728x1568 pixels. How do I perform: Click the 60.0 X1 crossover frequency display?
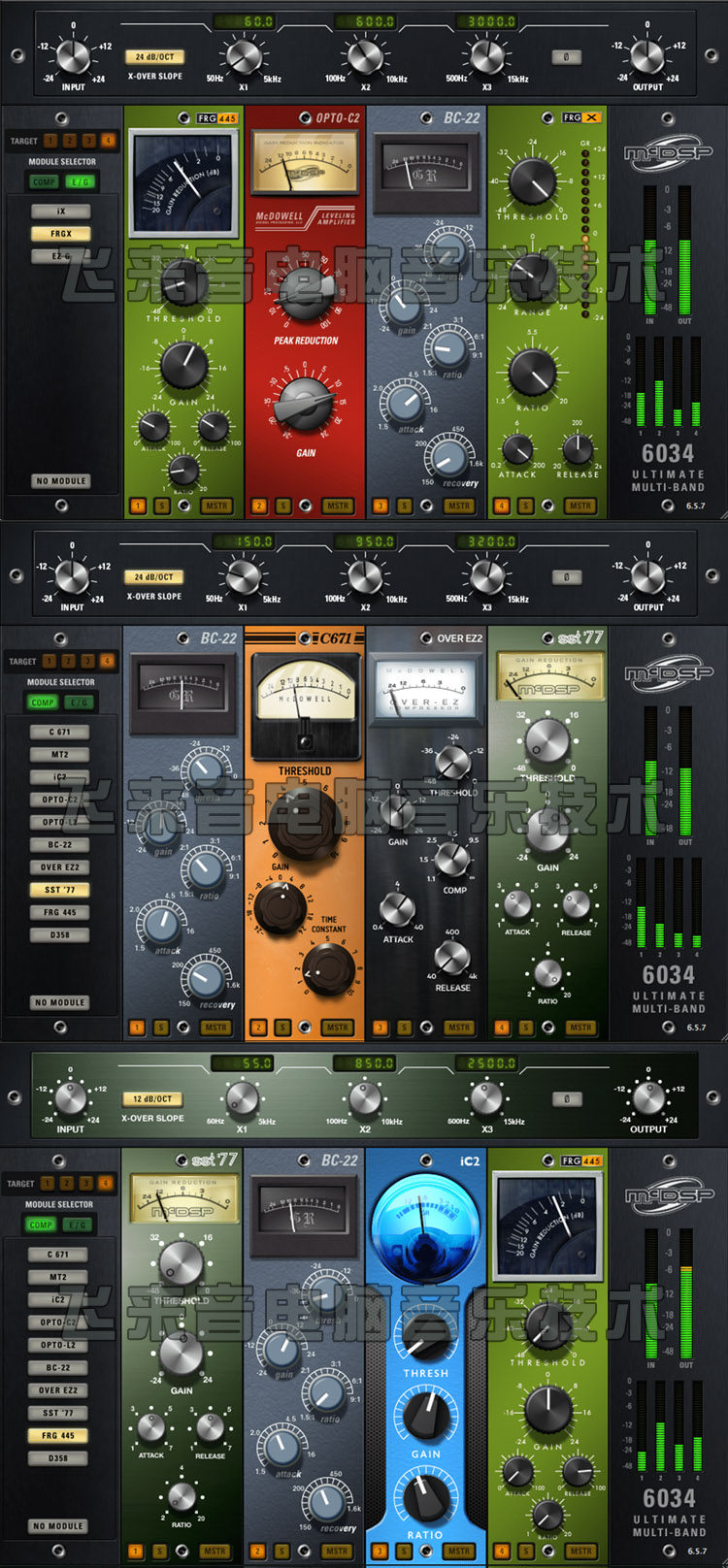click(x=246, y=20)
